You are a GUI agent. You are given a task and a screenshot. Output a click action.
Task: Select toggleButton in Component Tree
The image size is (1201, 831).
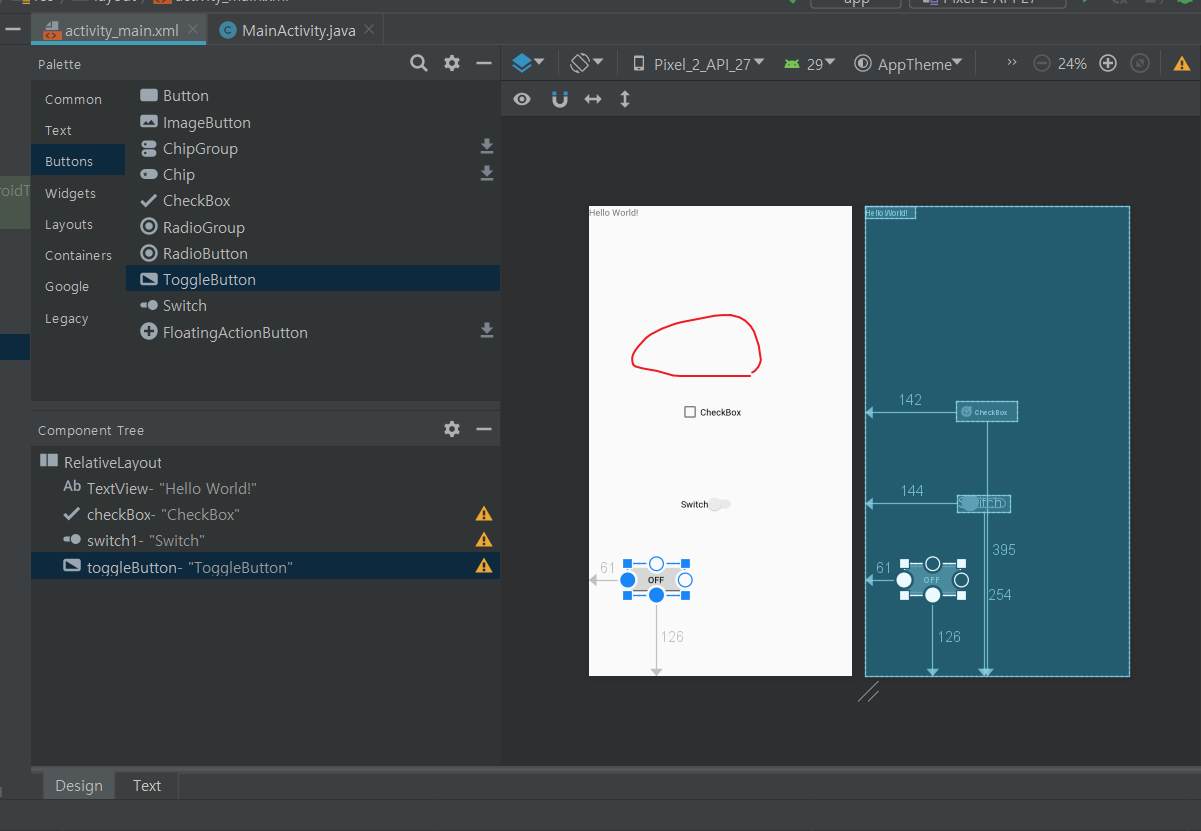pos(266,566)
